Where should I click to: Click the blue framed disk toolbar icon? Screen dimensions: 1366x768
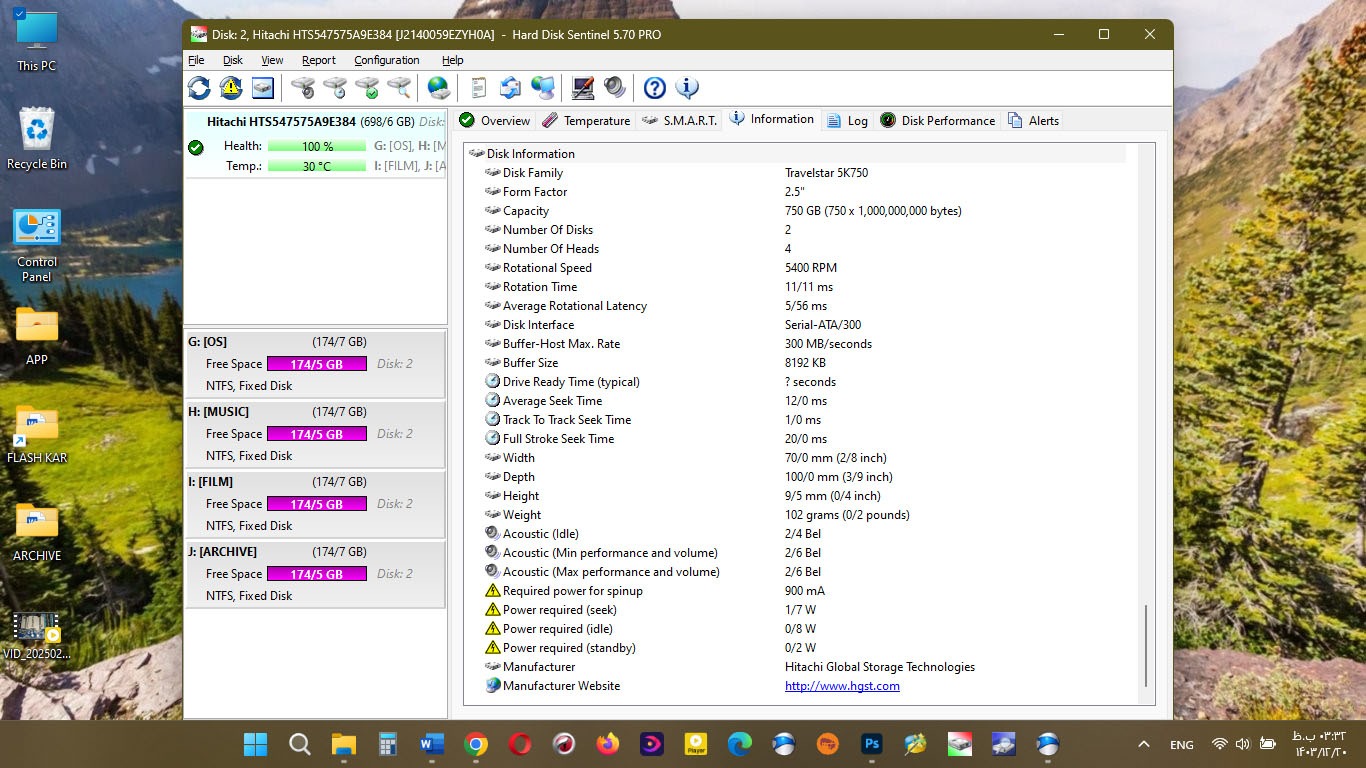coord(263,88)
